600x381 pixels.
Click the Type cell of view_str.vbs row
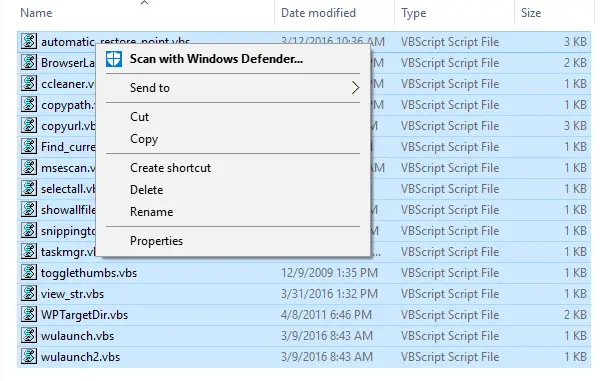450,294
